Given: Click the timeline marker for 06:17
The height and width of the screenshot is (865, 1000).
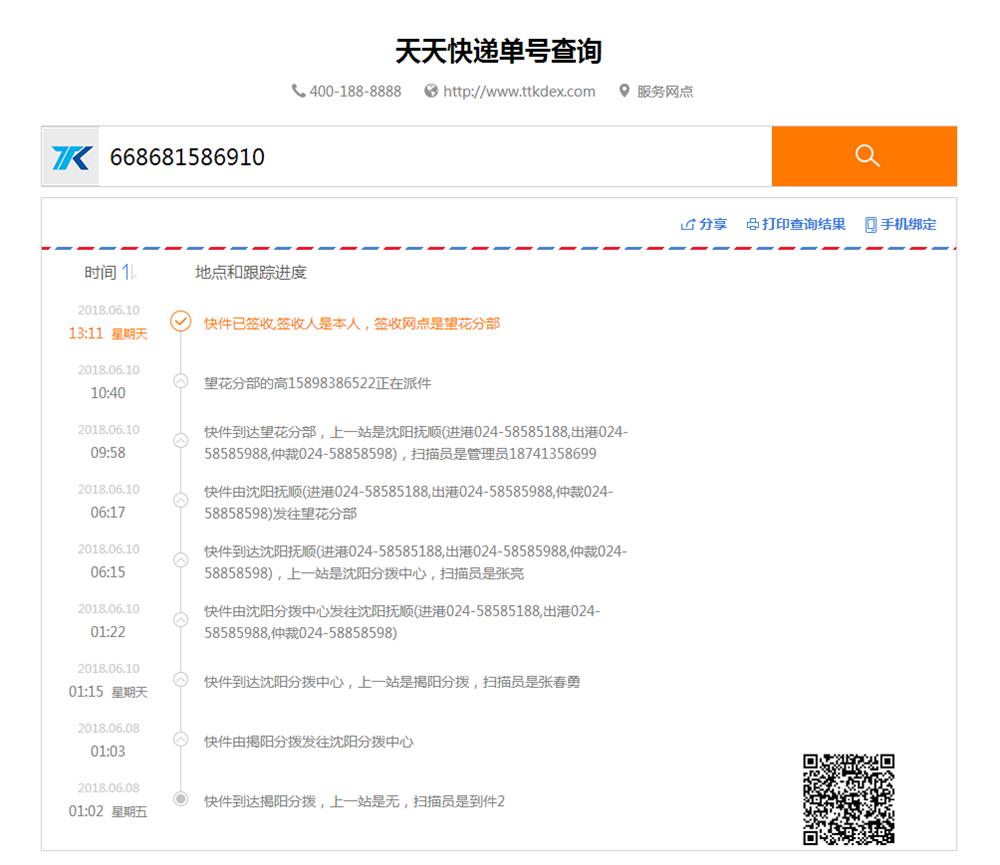Looking at the screenshot, I should click(x=181, y=500).
